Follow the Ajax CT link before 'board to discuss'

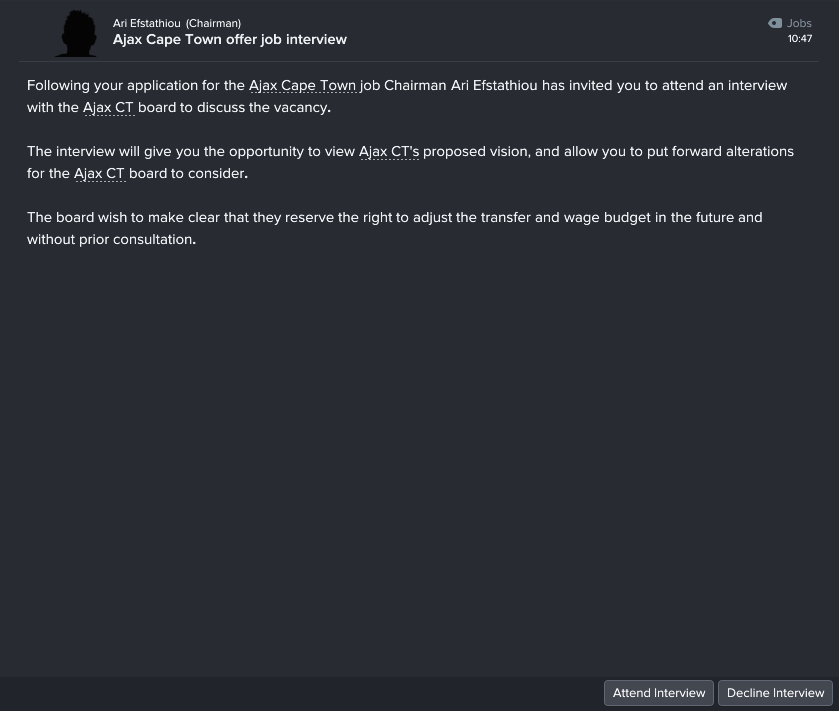108,108
